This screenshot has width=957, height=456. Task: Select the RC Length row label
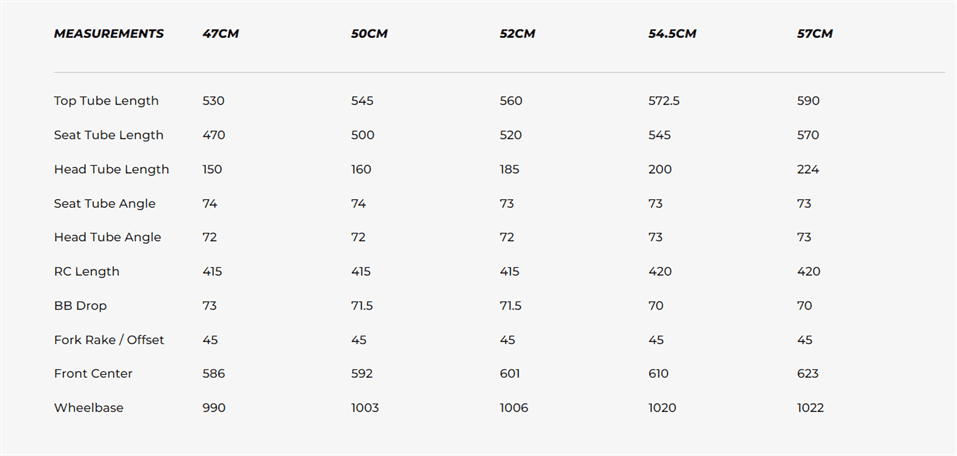pos(86,271)
